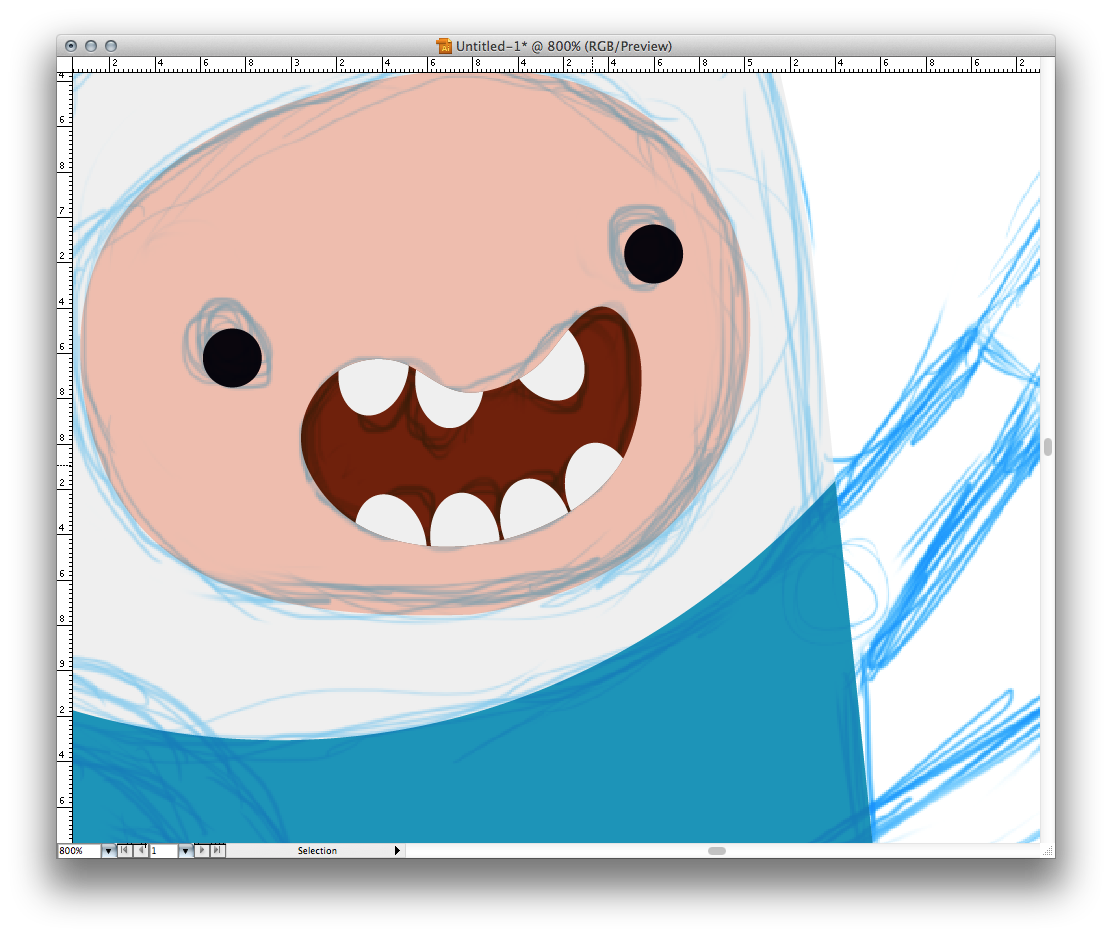Expand the status bar Selection popup arrow
Viewport: 1112px width, 937px height.
click(397, 851)
